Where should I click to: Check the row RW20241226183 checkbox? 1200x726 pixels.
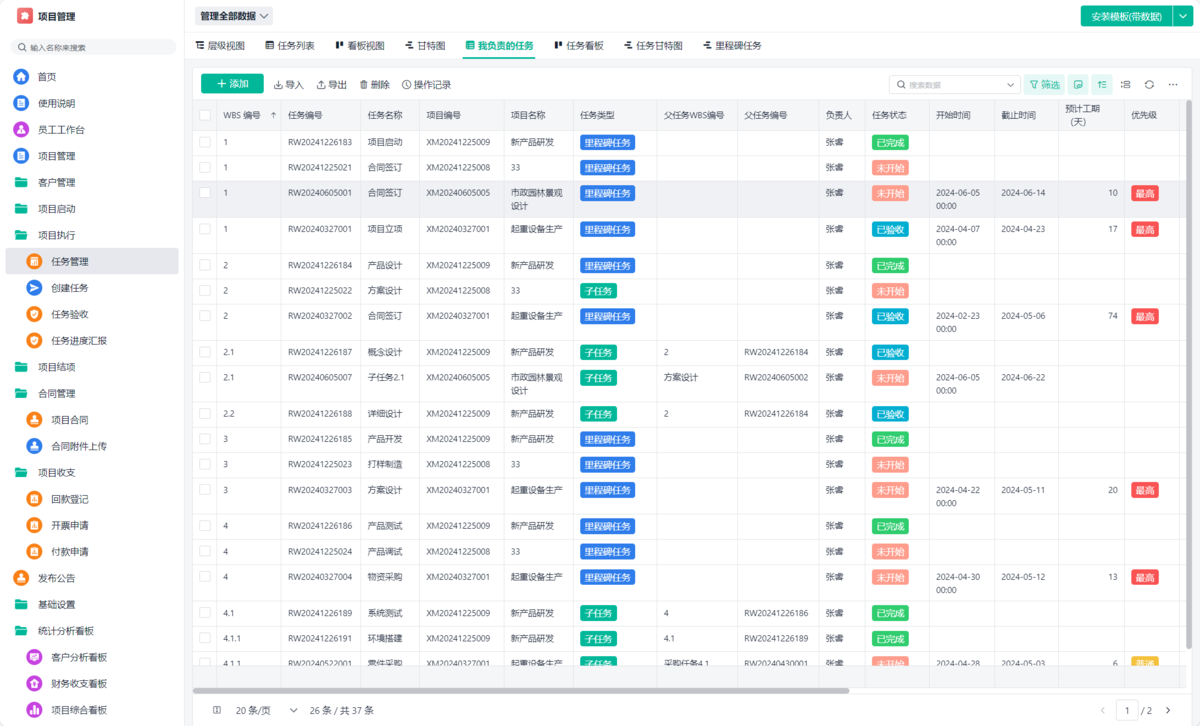(205, 142)
